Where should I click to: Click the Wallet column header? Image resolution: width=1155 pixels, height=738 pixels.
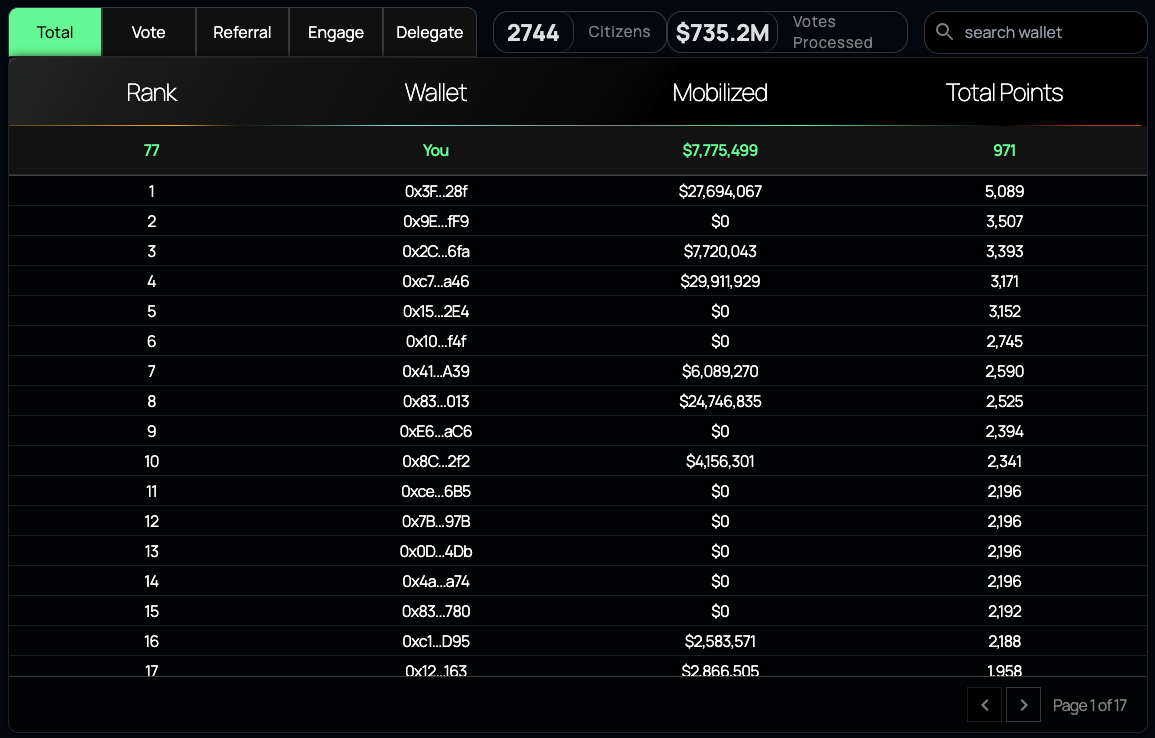(x=436, y=93)
